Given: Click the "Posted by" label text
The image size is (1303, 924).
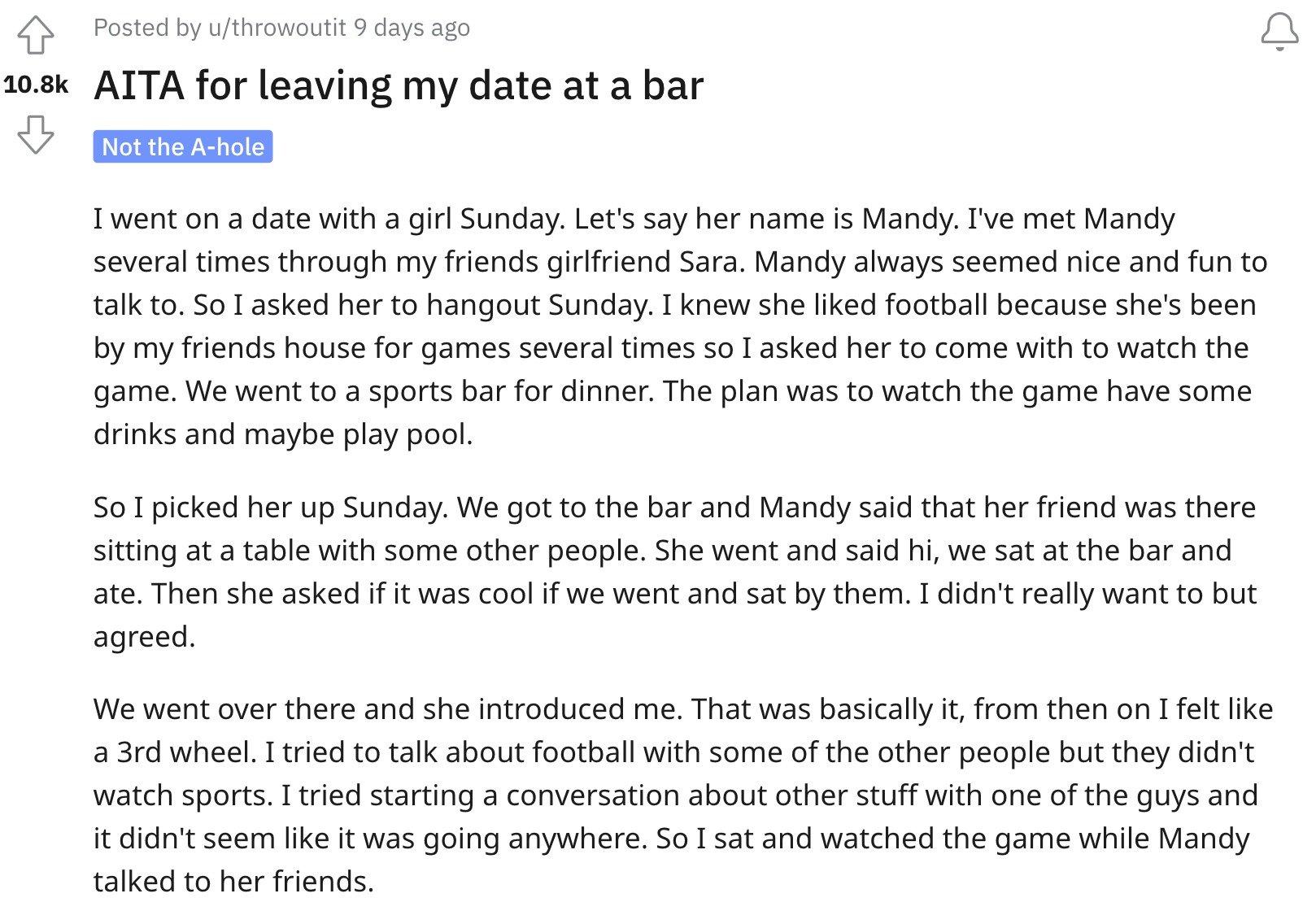Looking at the screenshot, I should [x=147, y=28].
